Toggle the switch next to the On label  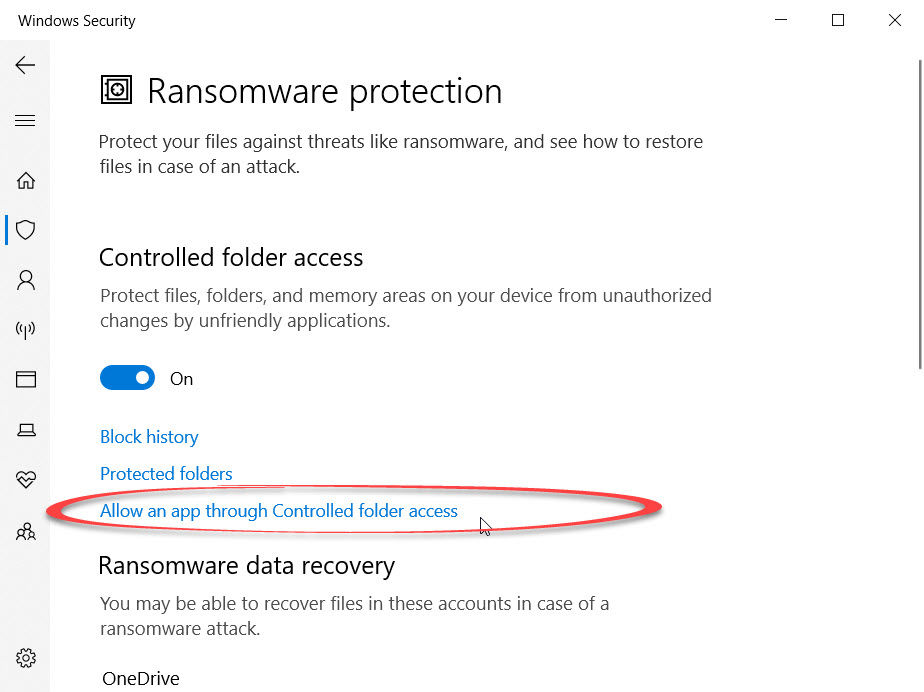(127, 377)
